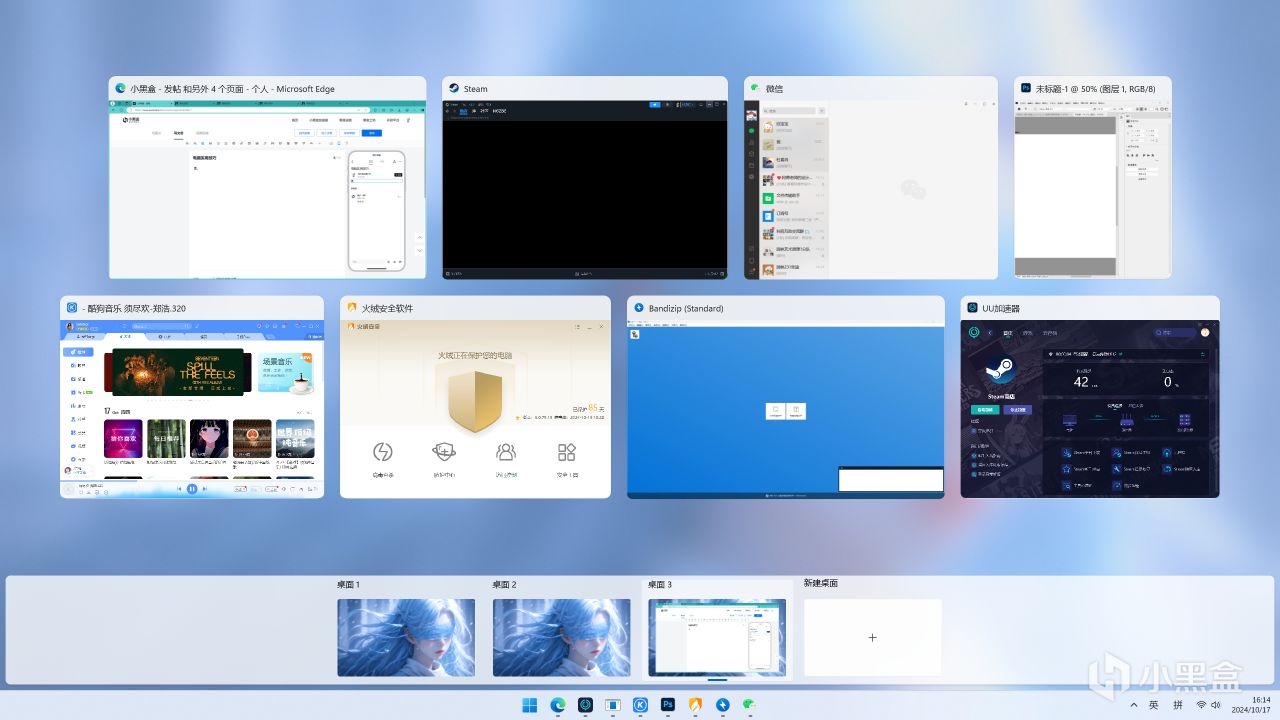The image size is (1280, 720).
Task: Click the KuGou Music taskbar icon
Action: point(640,705)
